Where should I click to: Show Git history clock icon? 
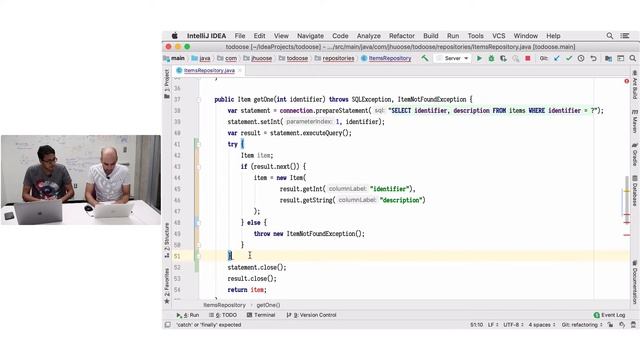[581, 58]
